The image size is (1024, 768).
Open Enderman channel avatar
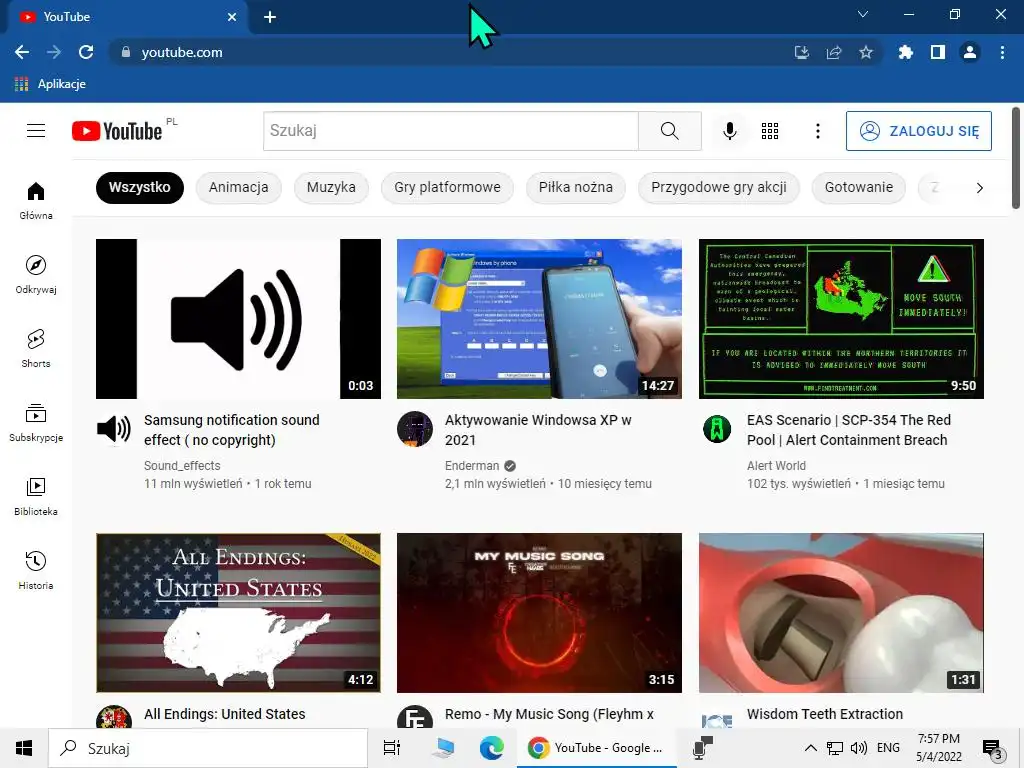(x=415, y=429)
